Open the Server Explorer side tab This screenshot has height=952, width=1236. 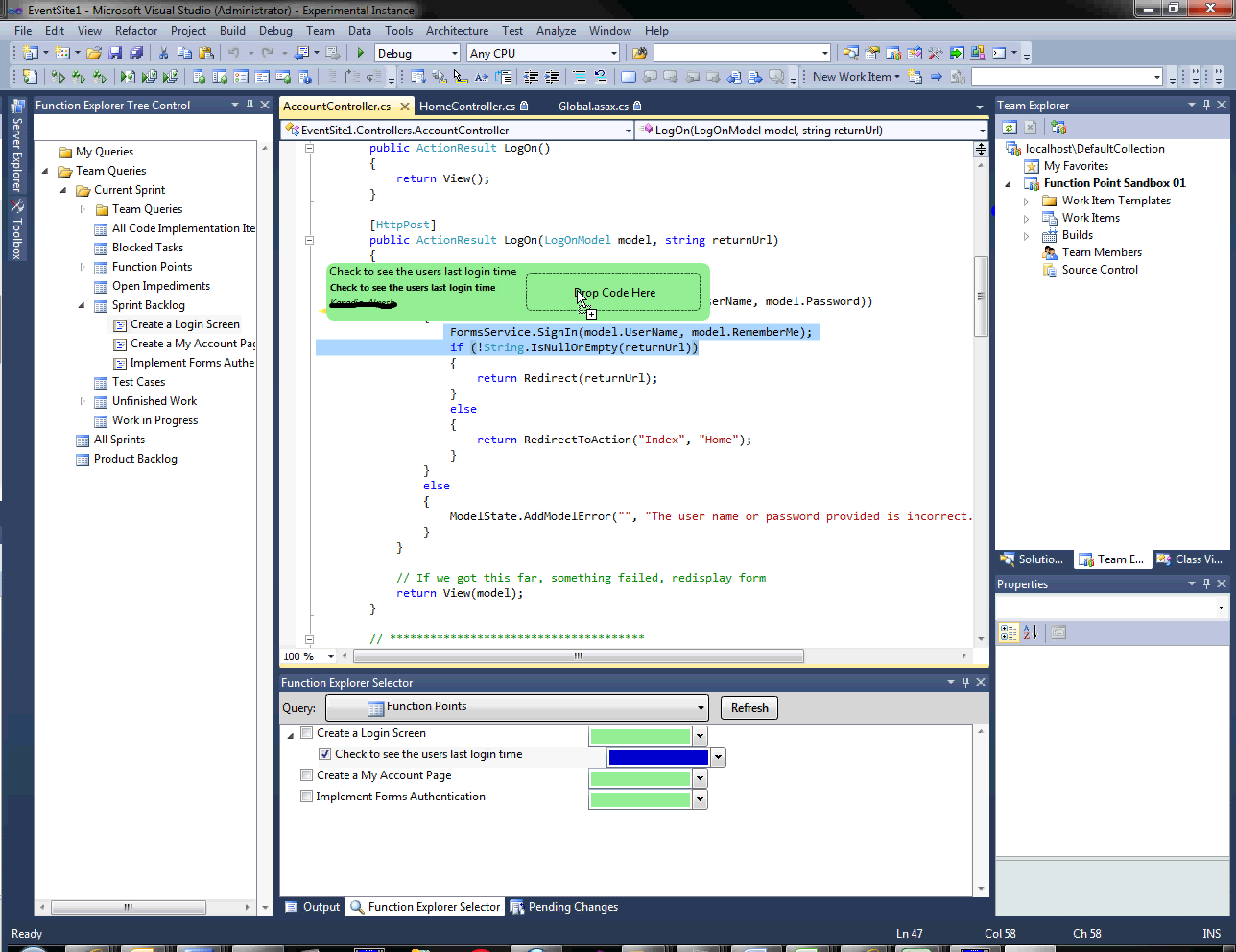point(16,146)
